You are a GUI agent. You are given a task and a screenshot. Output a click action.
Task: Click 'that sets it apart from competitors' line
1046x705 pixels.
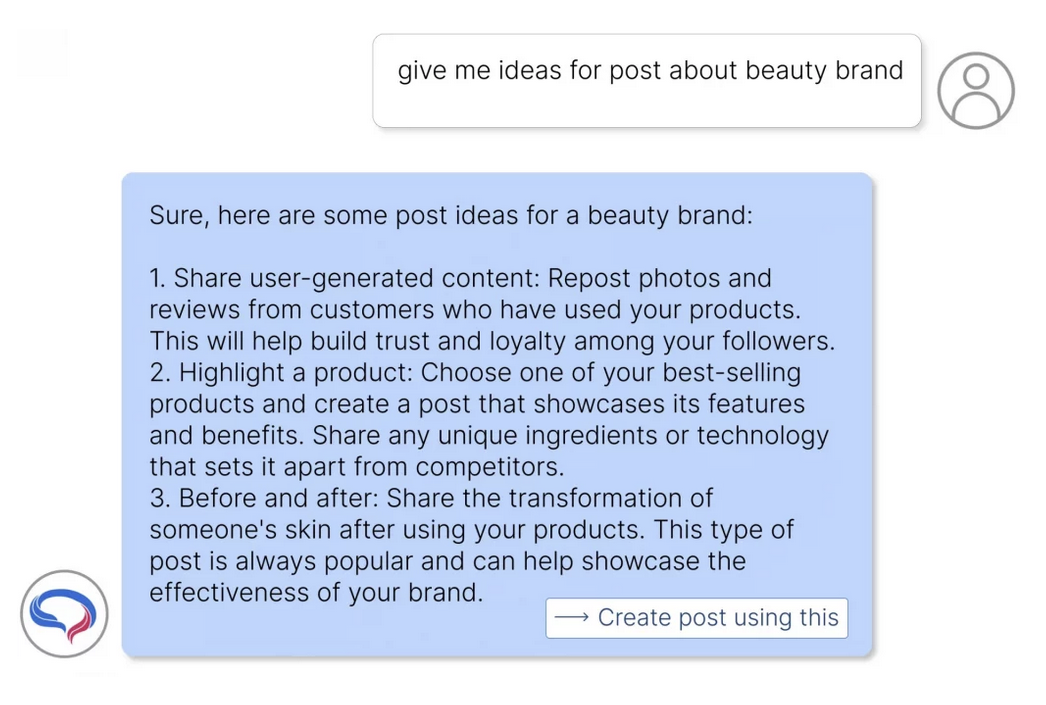click(x=357, y=467)
